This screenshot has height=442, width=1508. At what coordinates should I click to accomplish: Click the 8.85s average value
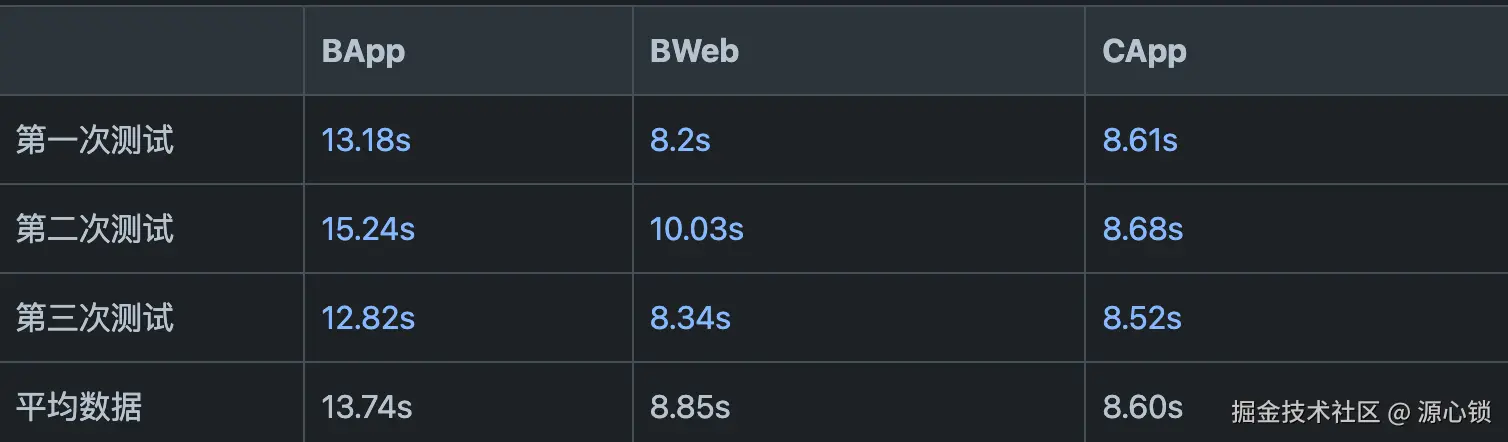tap(690, 407)
